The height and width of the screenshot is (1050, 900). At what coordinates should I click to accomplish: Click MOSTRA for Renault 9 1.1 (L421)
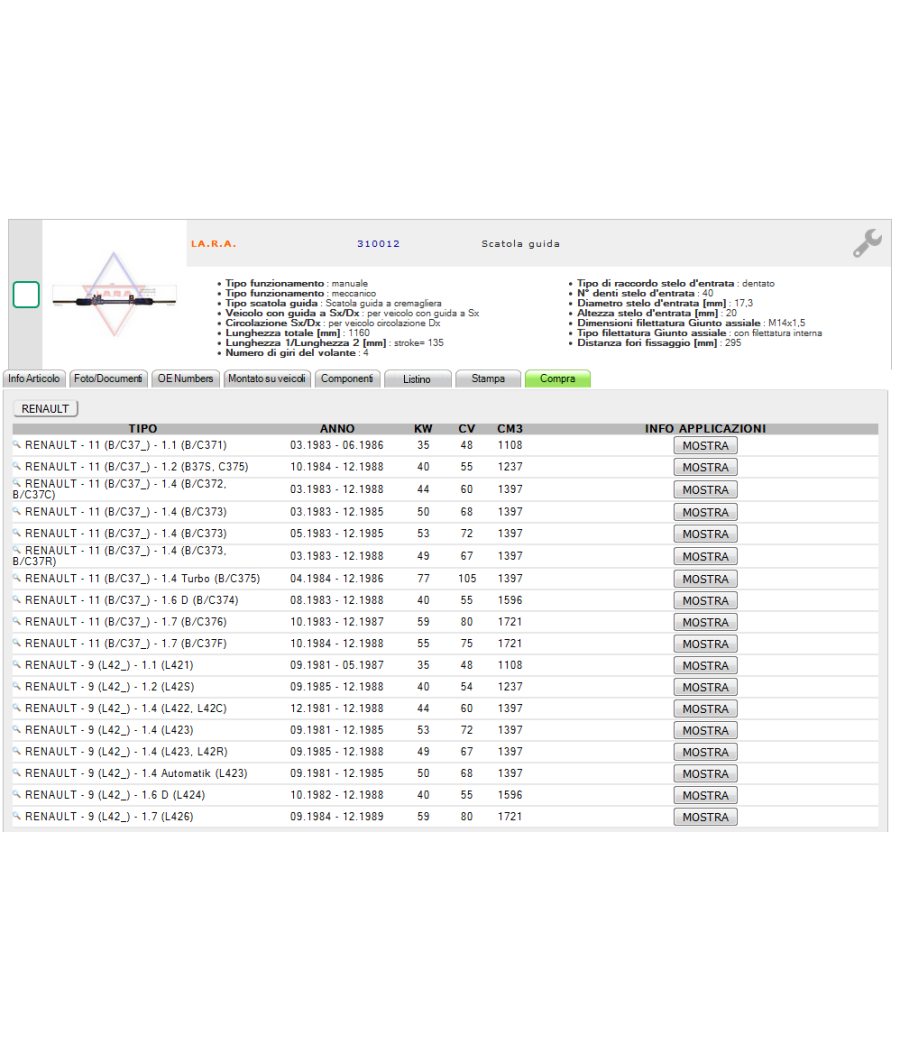(705, 666)
